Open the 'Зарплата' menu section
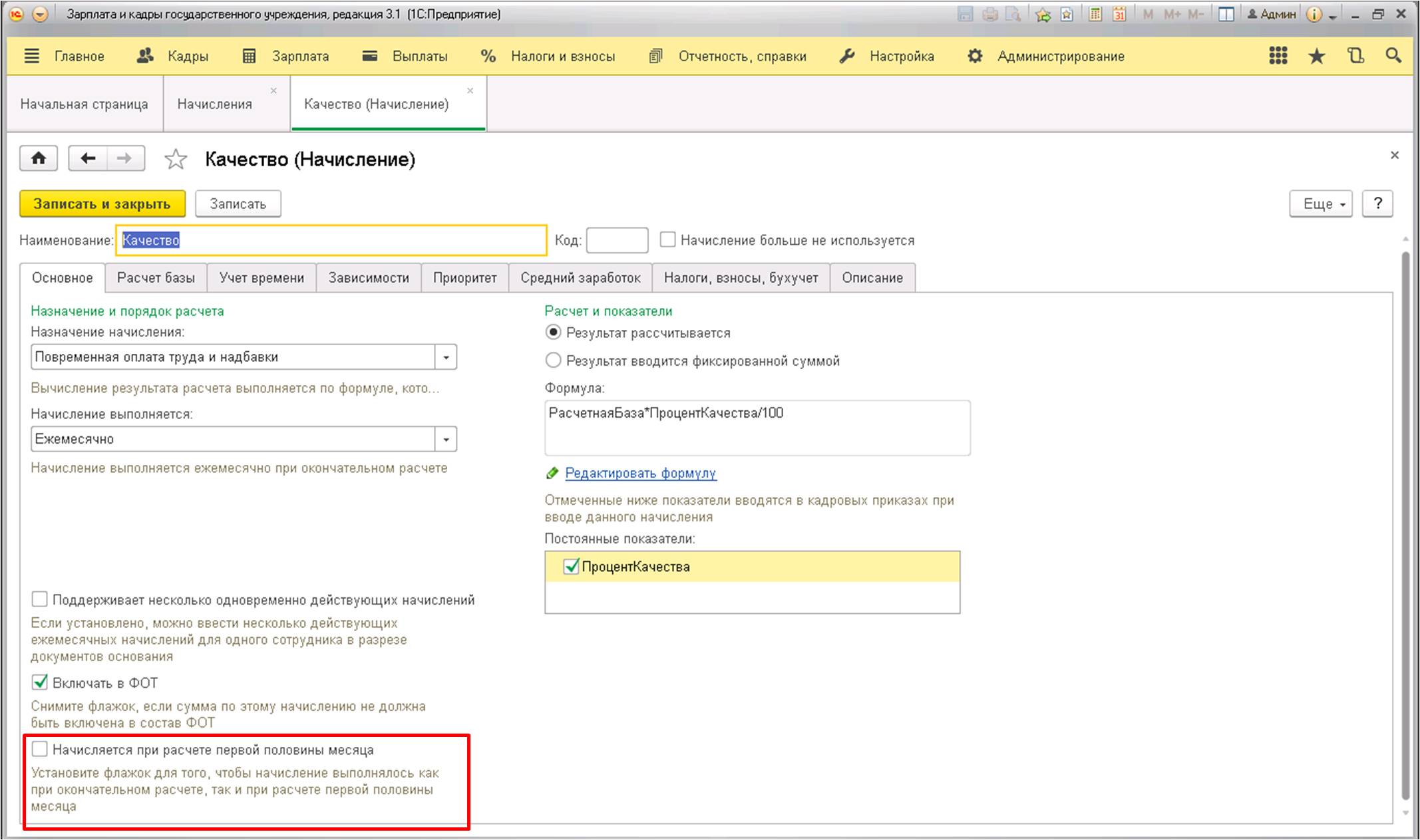This screenshot has width=1420, height=840. tap(299, 57)
